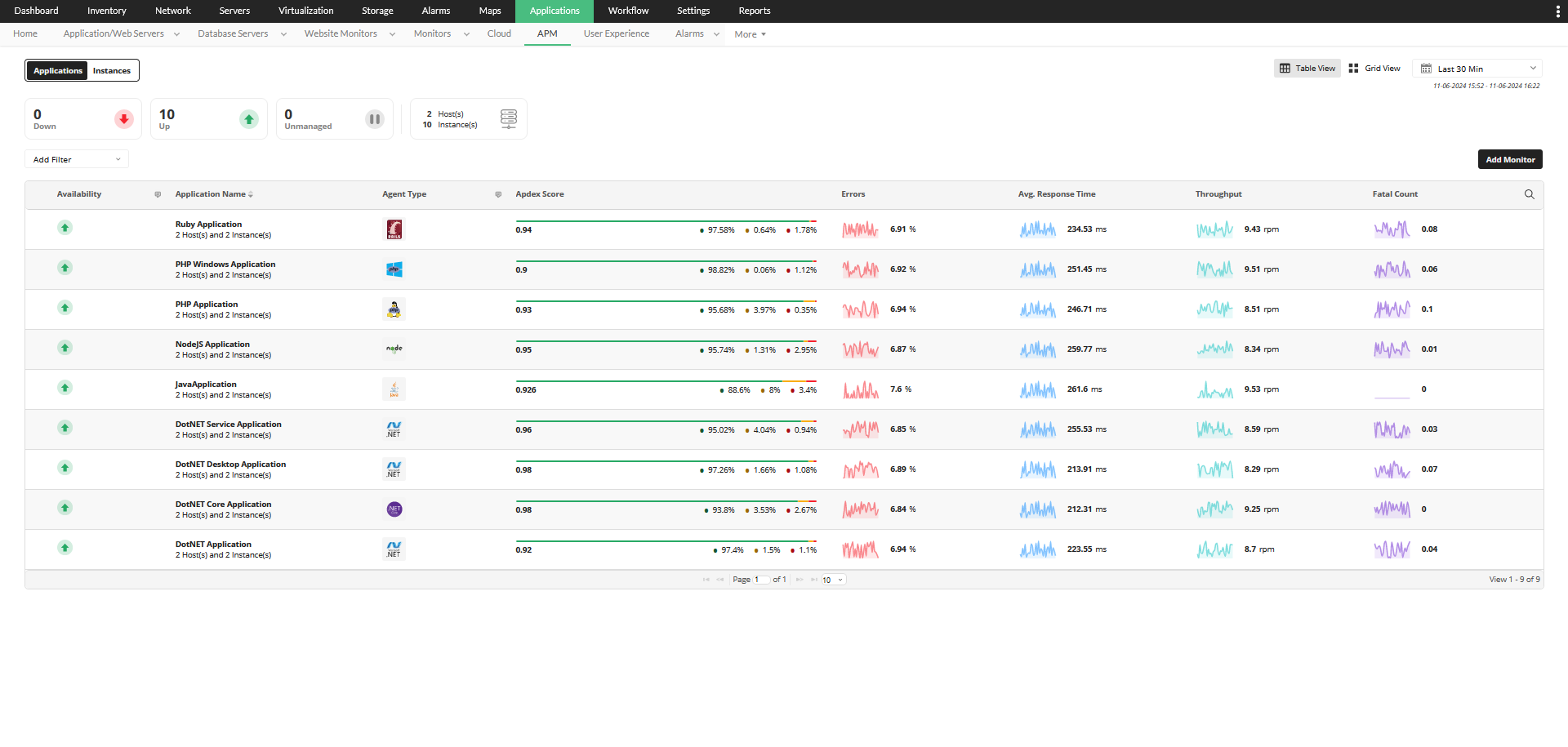This screenshot has width=1568, height=747.
Task: Open the Add Filter dropdown
Action: click(76, 159)
